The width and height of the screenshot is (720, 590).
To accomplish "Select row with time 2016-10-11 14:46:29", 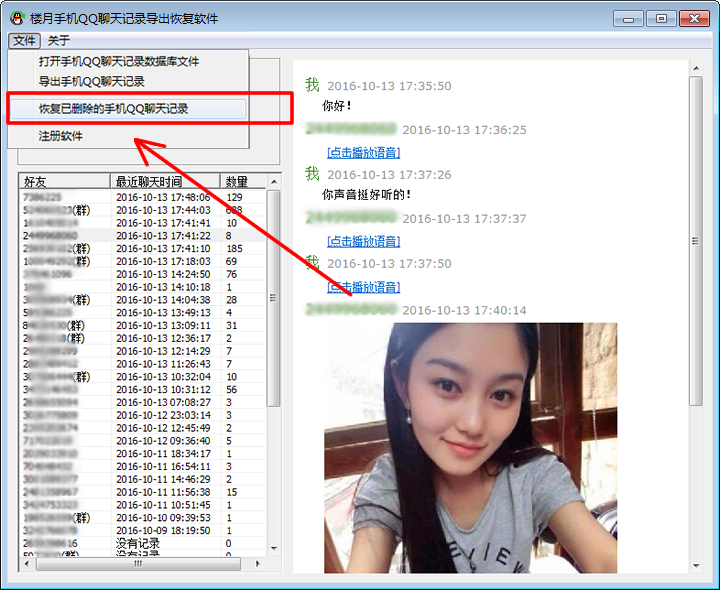I will 142,480.
